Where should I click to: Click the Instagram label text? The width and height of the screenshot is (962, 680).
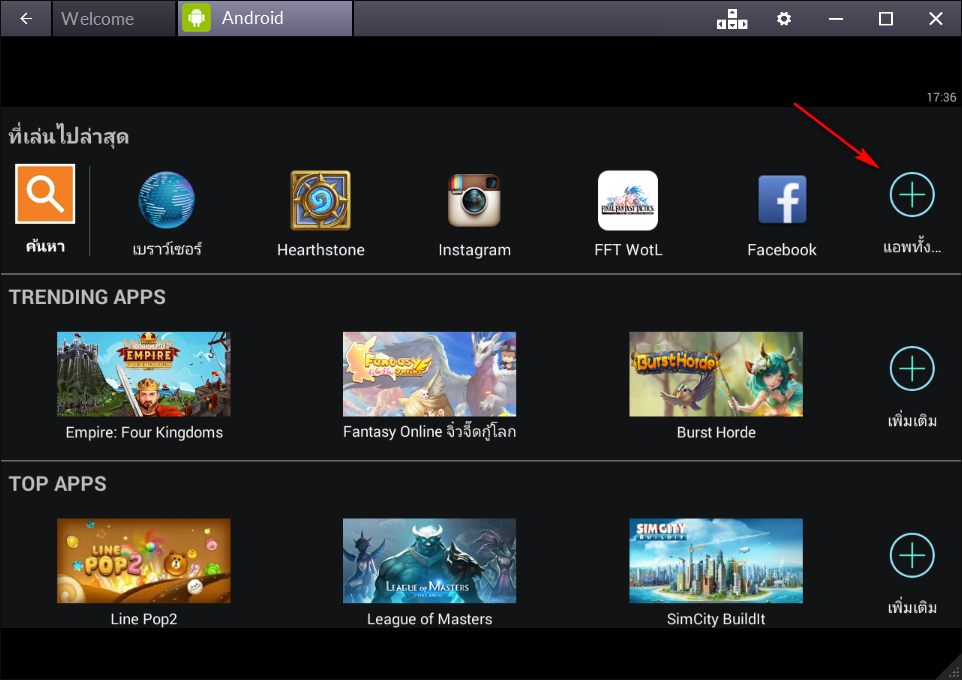(x=474, y=250)
